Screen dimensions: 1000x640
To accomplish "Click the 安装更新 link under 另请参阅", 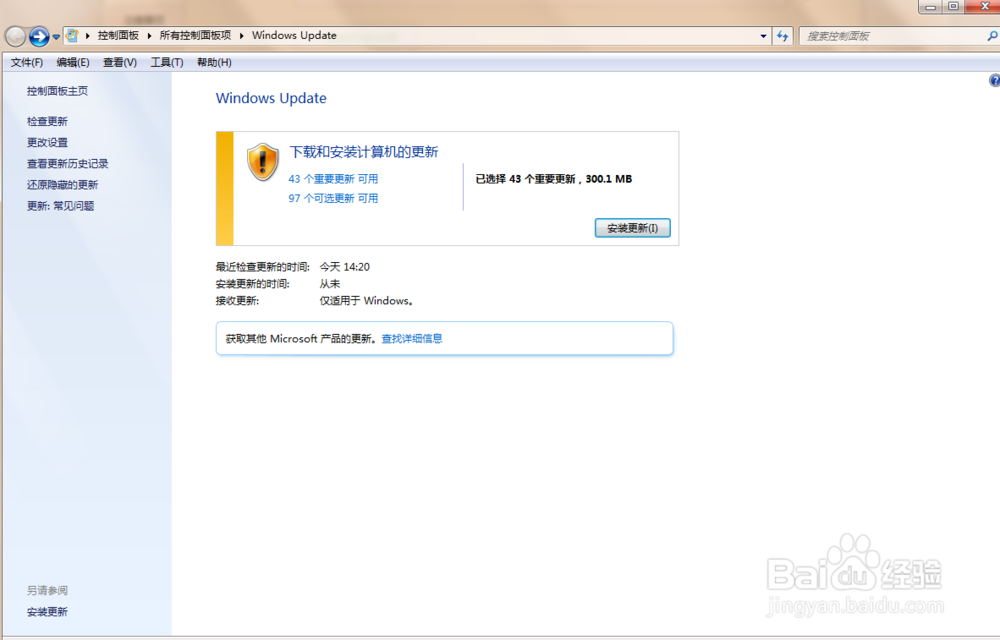I will click(47, 612).
